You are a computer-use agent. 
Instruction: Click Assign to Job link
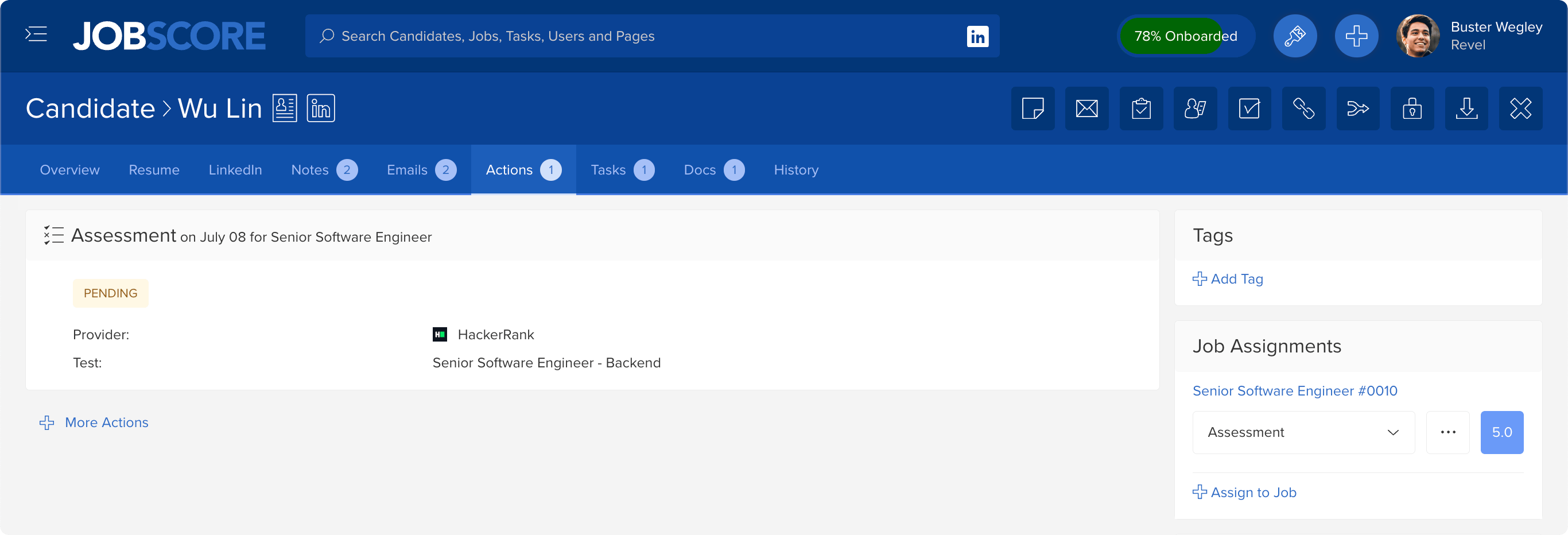point(1244,493)
